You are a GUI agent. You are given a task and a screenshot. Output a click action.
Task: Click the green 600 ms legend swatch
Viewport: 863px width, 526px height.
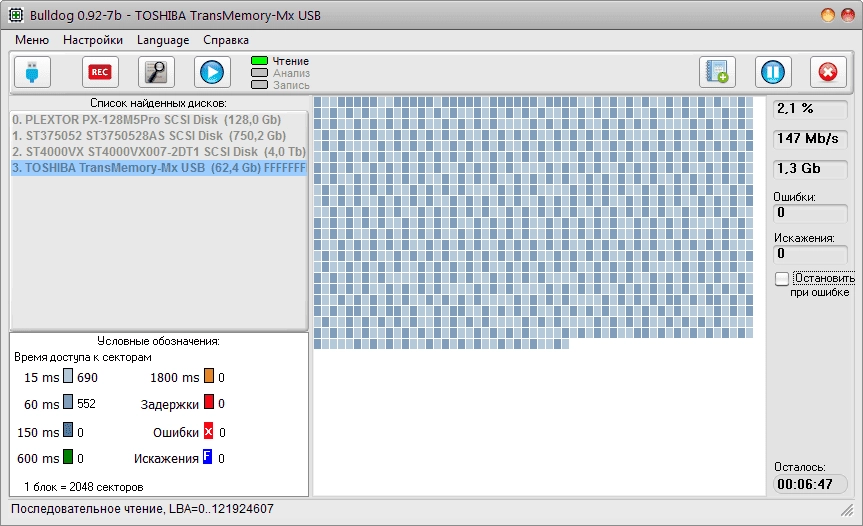point(68,457)
